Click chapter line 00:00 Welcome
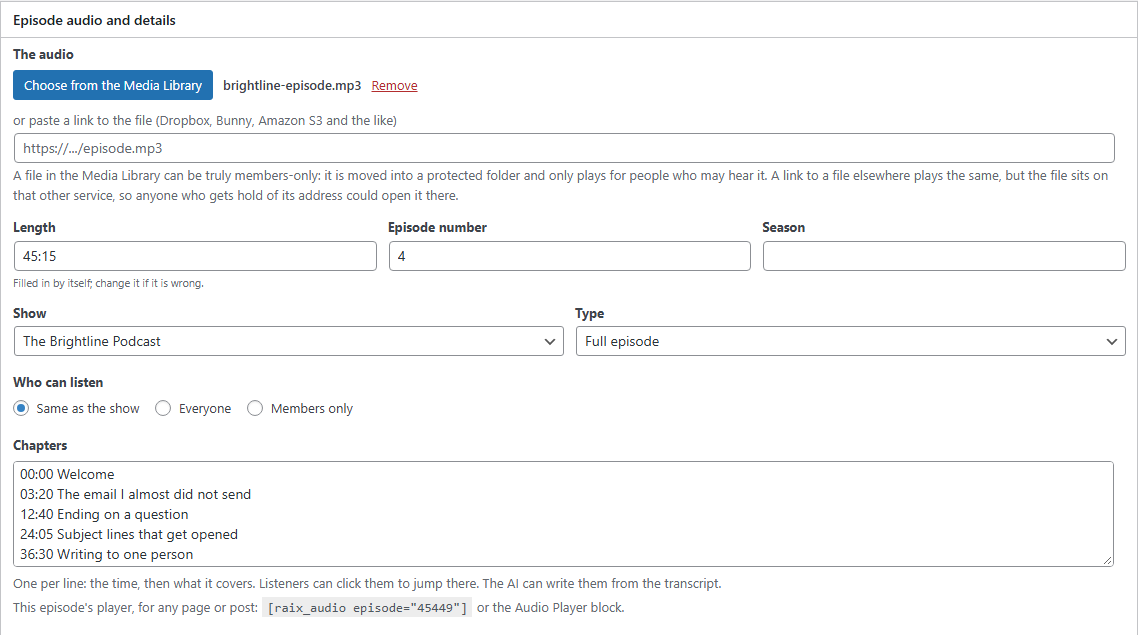Image resolution: width=1138 pixels, height=635 pixels. coord(67,475)
